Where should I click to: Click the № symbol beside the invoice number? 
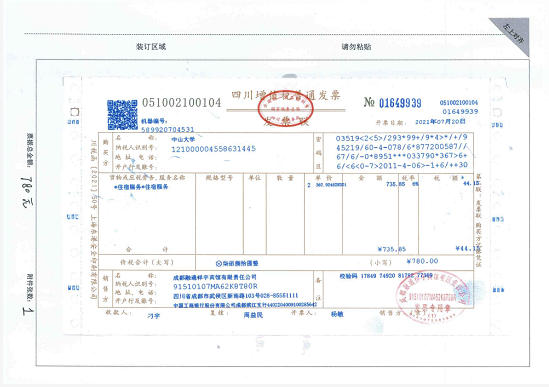(x=369, y=102)
